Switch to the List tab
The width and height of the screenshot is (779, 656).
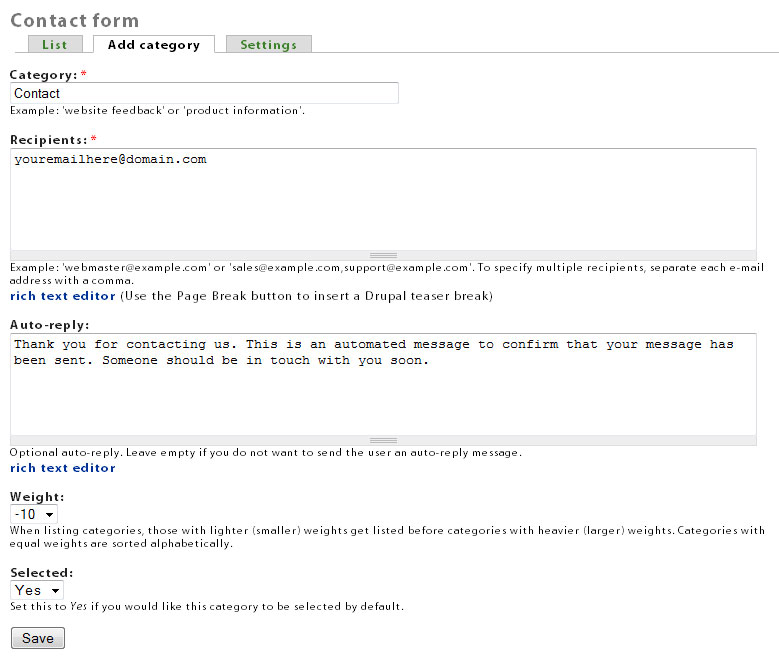click(x=54, y=44)
